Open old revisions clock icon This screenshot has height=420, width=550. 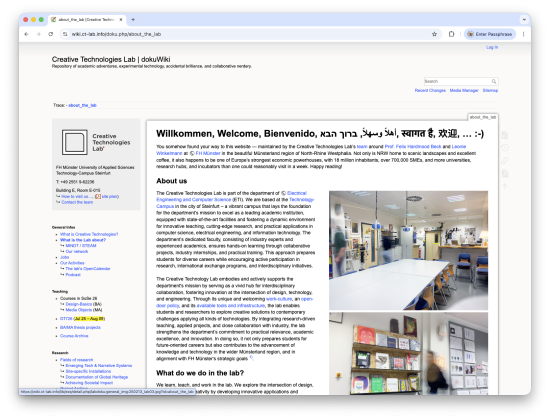tap(505, 148)
